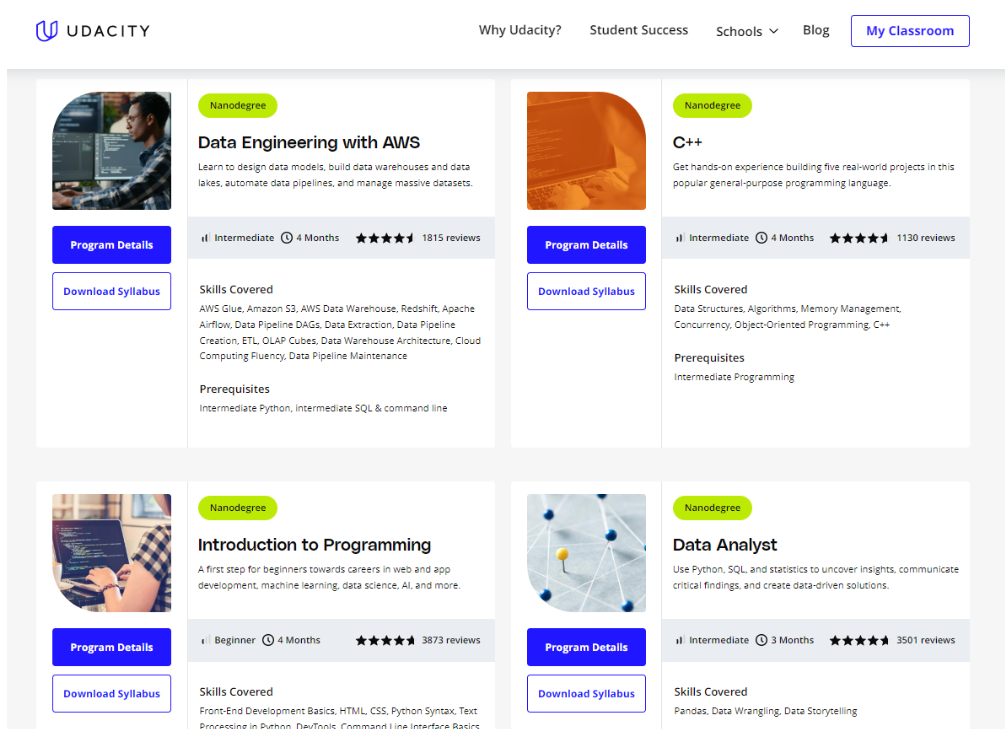1008x744 pixels.
Task: Open the Introduction to Programming title
Action: point(314,545)
